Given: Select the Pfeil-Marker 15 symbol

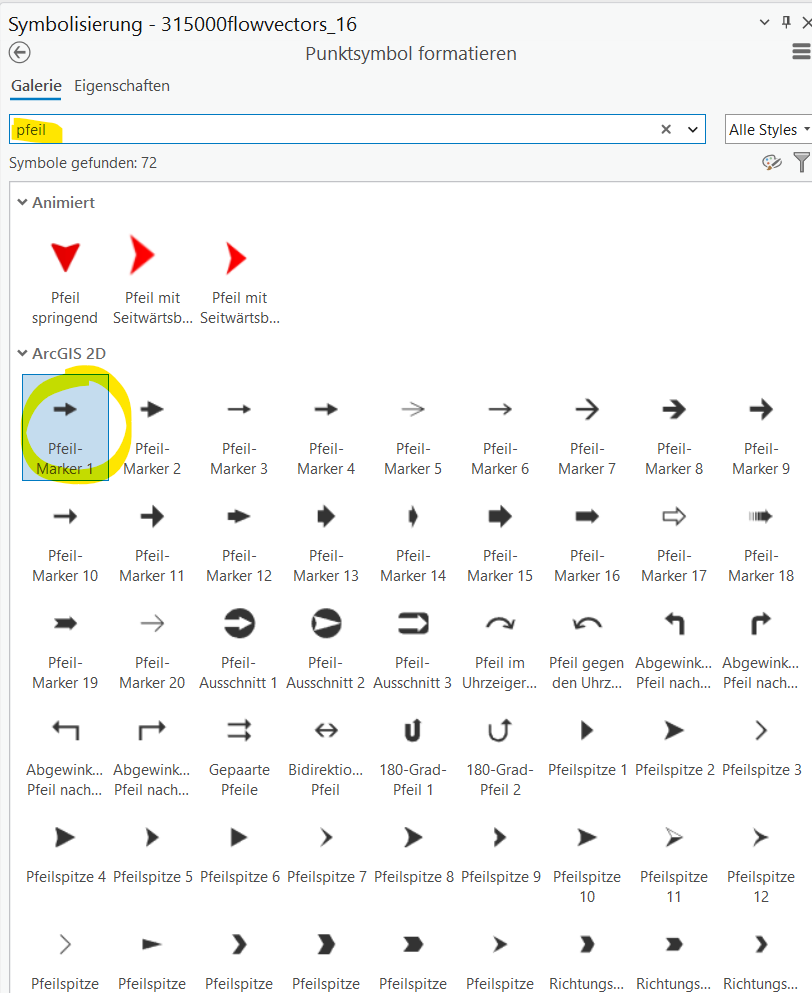Looking at the screenshot, I should [x=500, y=535].
